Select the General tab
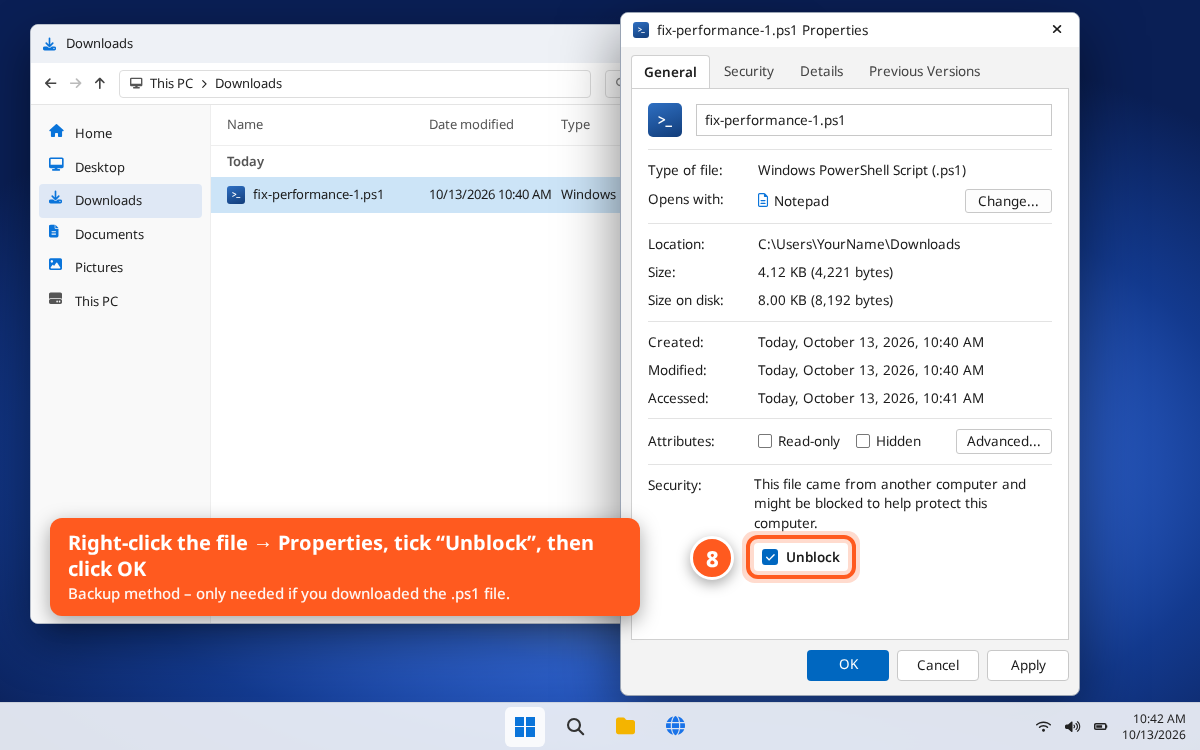This screenshot has width=1200, height=750. click(x=670, y=72)
